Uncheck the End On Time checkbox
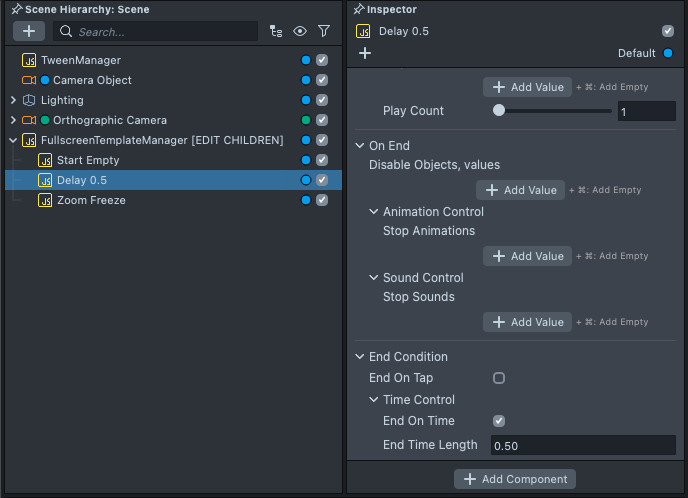The height and width of the screenshot is (498, 688). point(499,421)
